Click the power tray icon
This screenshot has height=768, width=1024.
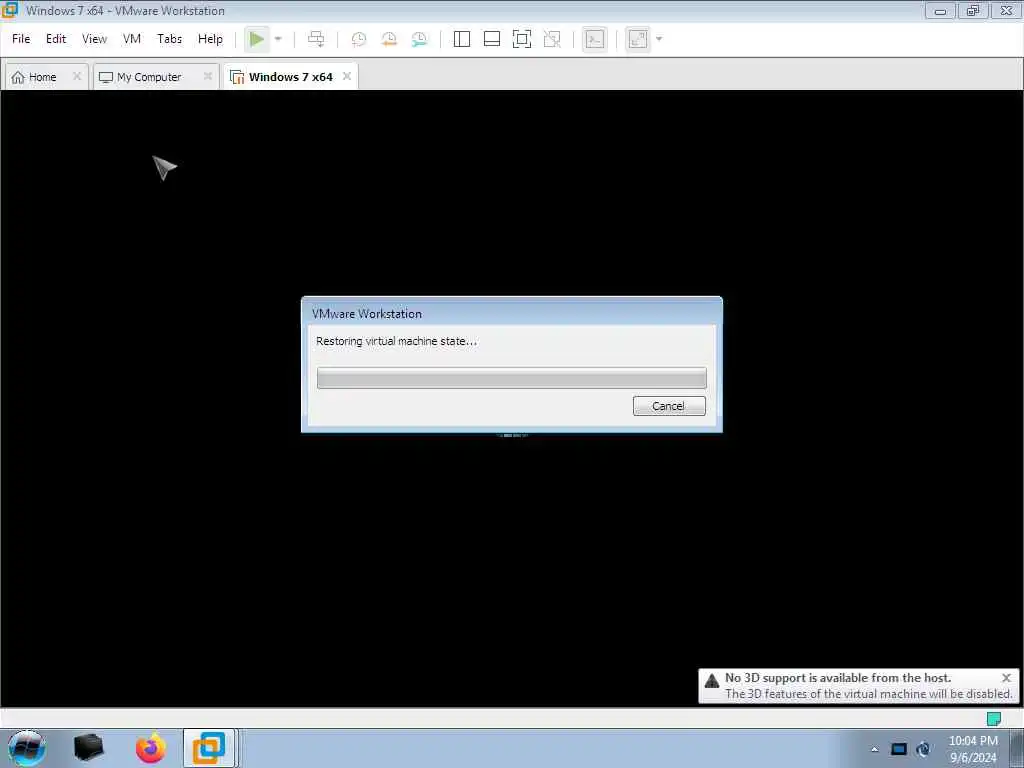923,749
